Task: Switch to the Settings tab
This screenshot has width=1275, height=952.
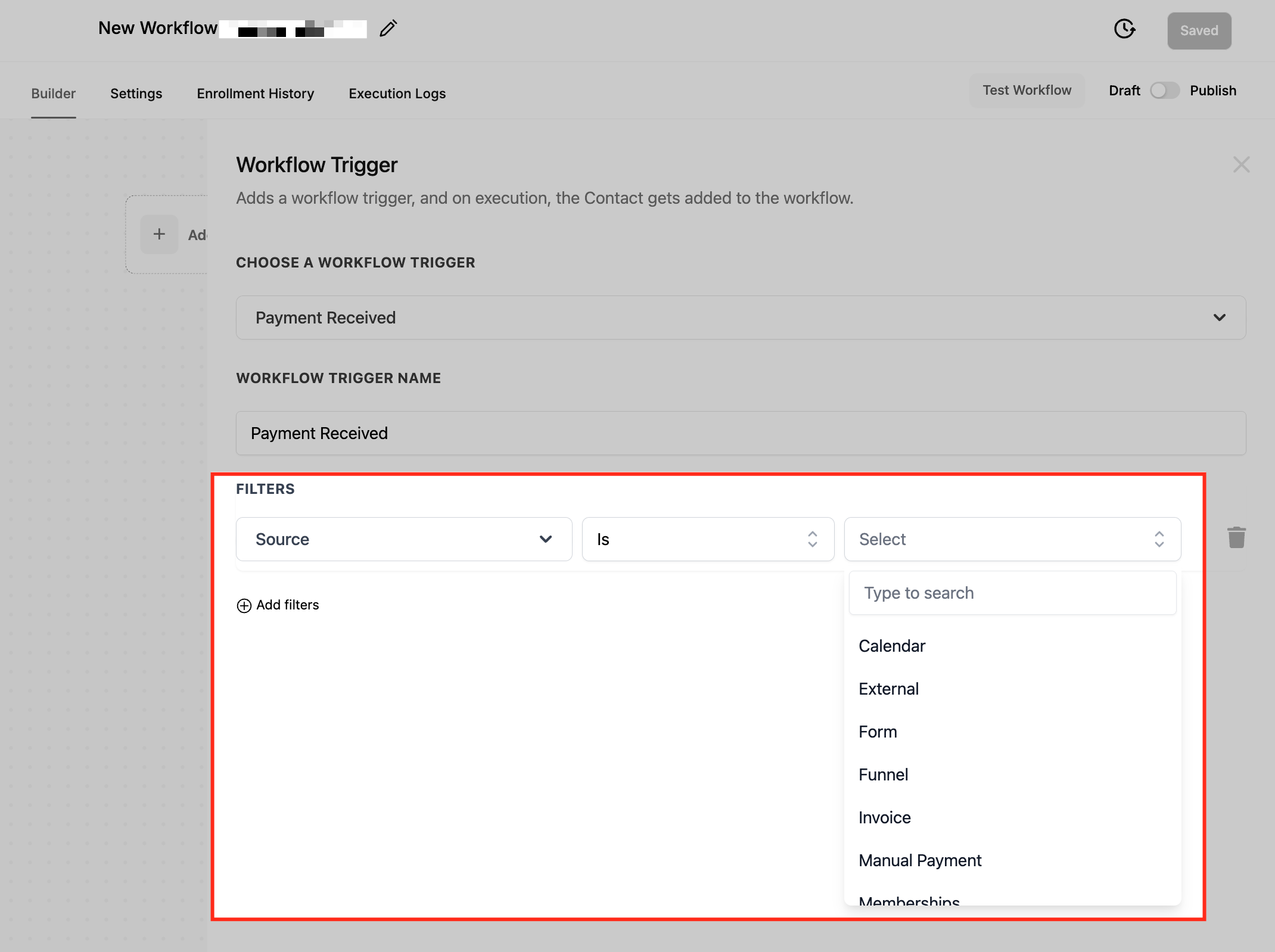Action: coord(136,94)
